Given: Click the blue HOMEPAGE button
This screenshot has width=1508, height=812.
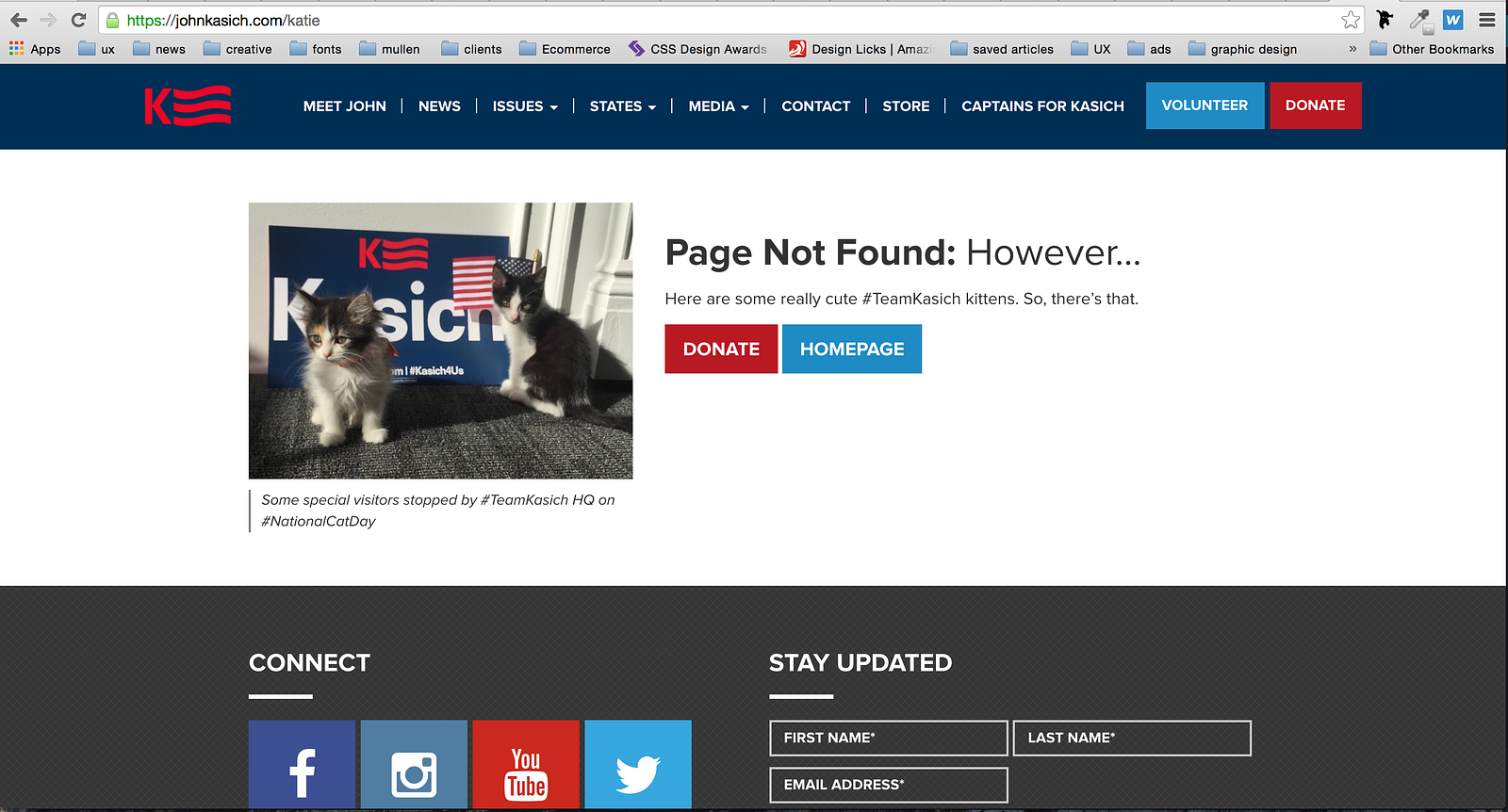Looking at the screenshot, I should (852, 349).
